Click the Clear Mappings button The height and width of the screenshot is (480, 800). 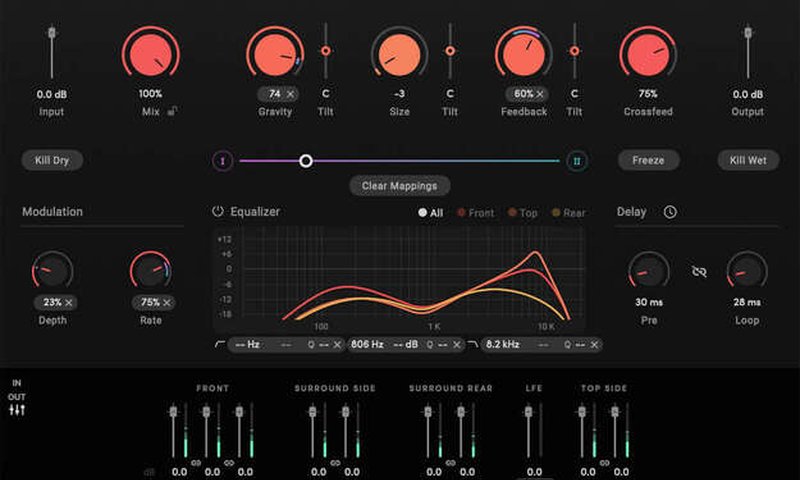[400, 186]
